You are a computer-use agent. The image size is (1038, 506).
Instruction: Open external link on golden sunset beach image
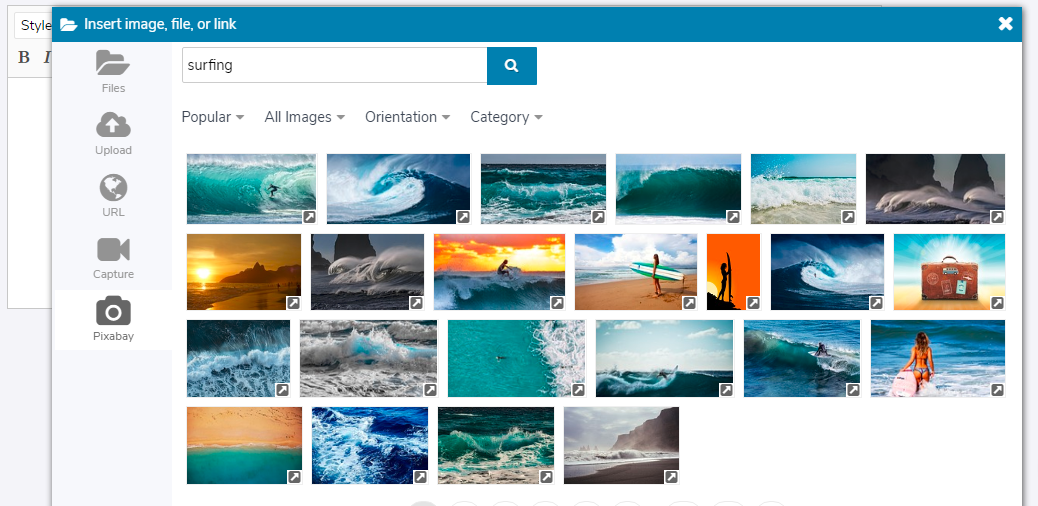tap(293, 303)
